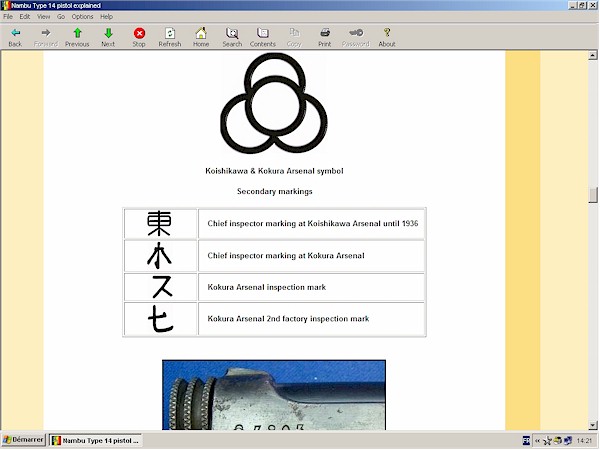The height and width of the screenshot is (450, 600).
Task: Open the Démarrer start menu
Action: 24,440
